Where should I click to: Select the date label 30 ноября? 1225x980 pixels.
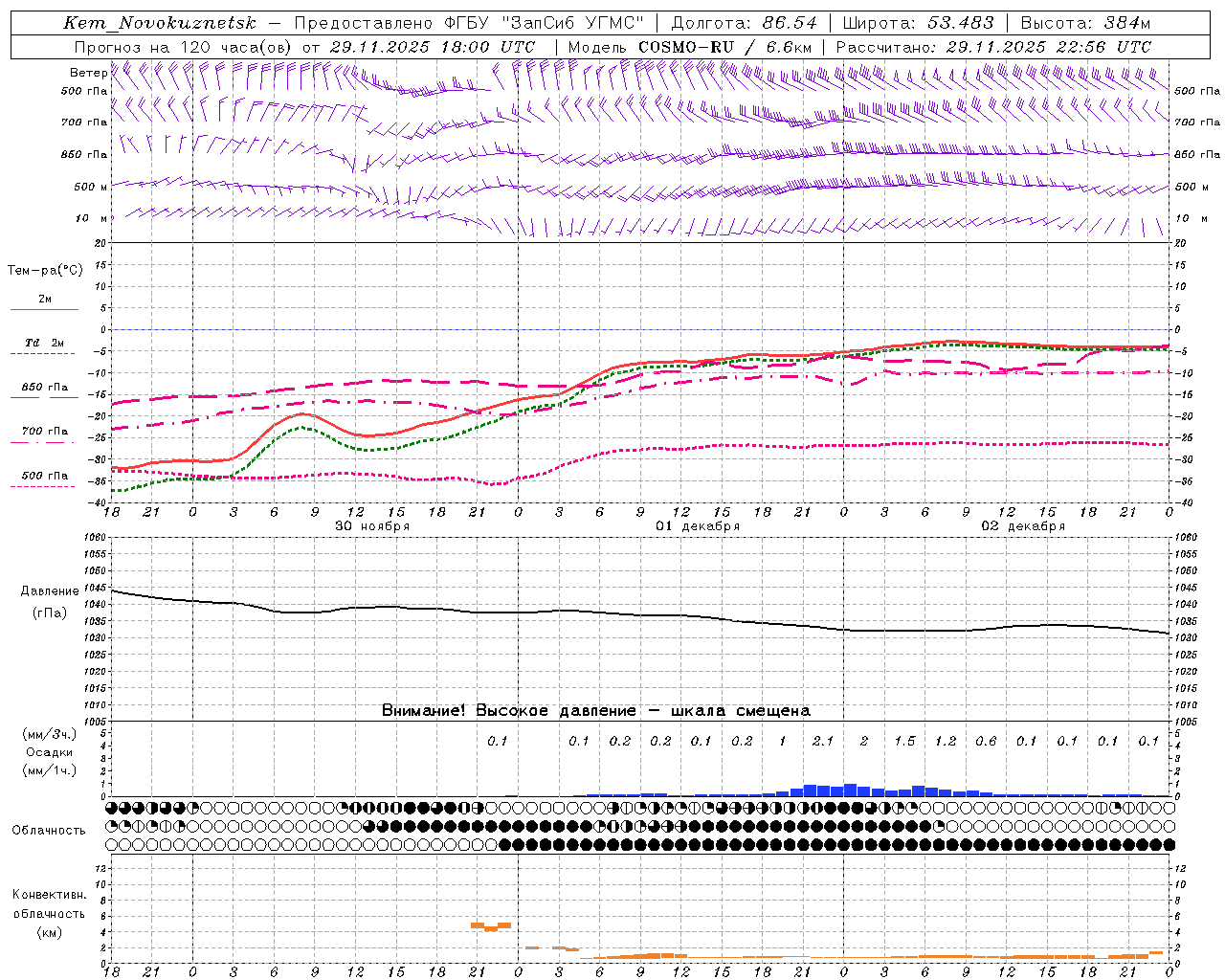point(372,526)
